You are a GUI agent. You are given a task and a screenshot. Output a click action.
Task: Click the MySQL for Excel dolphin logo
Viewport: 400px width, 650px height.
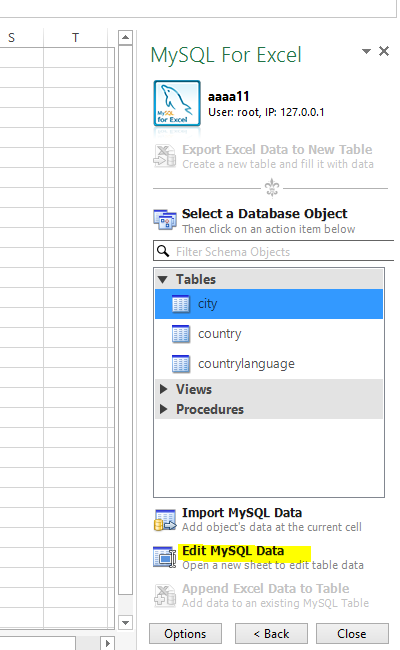[x=177, y=103]
